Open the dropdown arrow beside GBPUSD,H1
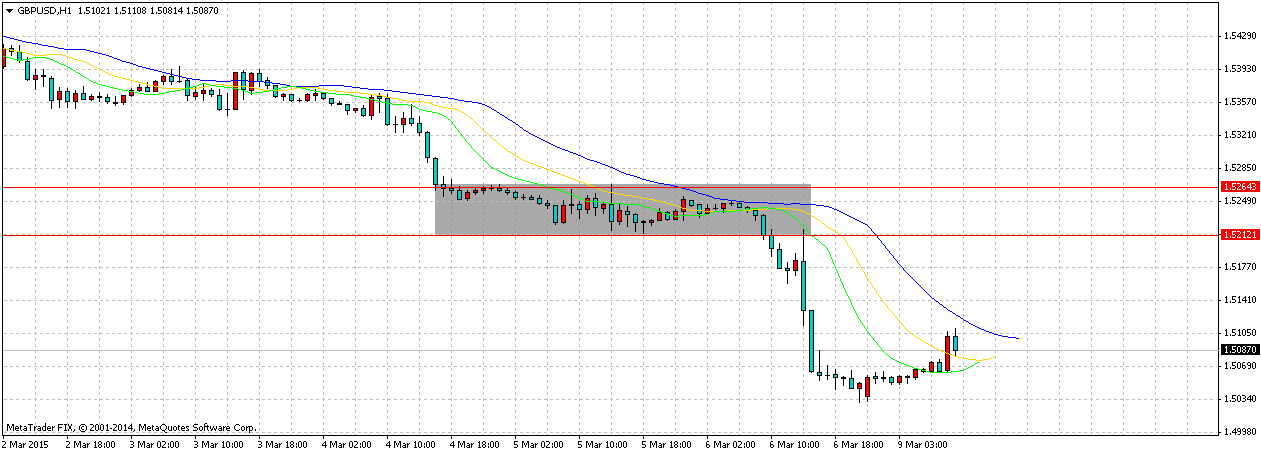Screen dimensions: 1261x453 (x=9, y=10)
